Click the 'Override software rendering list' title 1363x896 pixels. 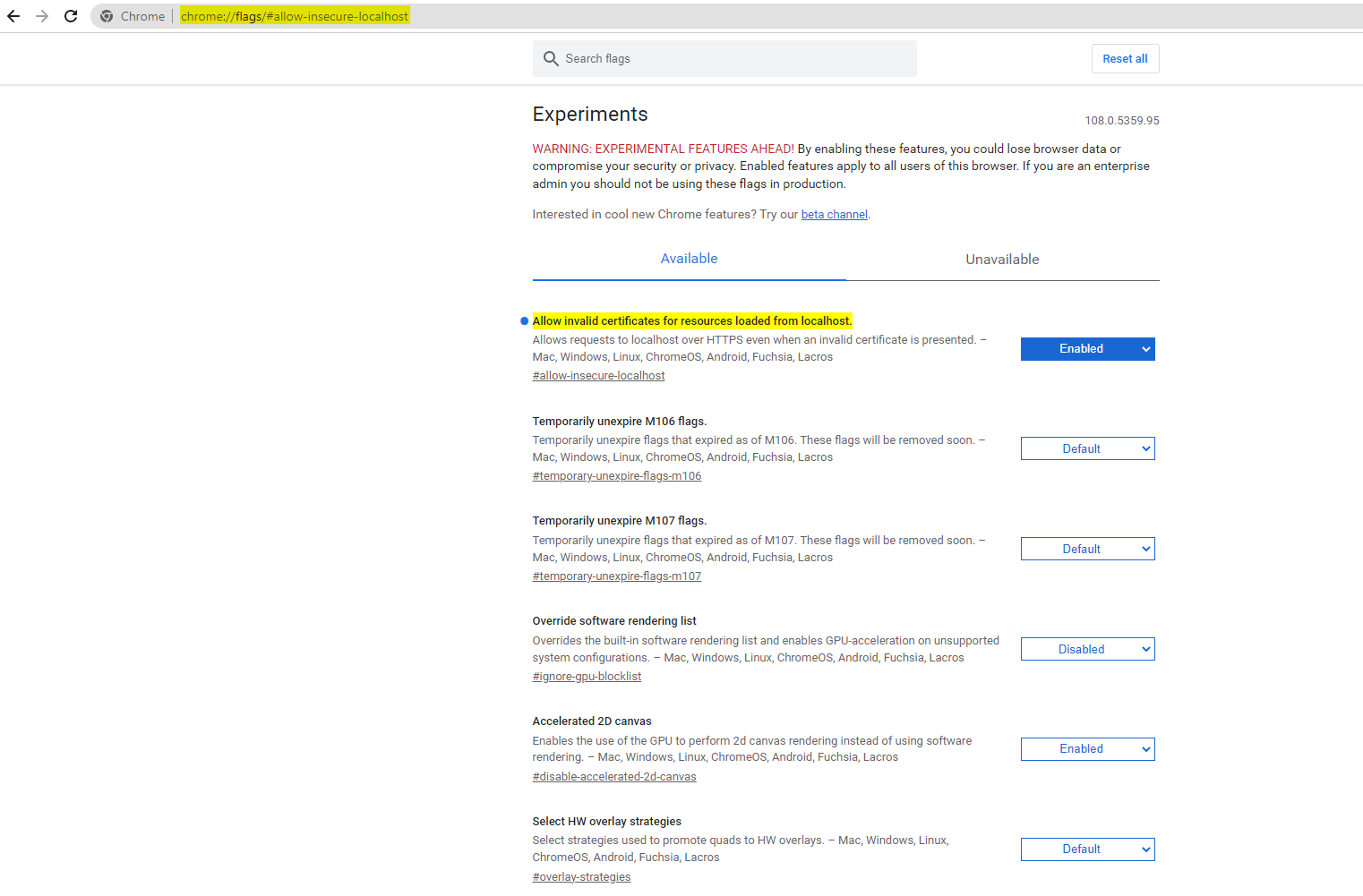click(614, 621)
